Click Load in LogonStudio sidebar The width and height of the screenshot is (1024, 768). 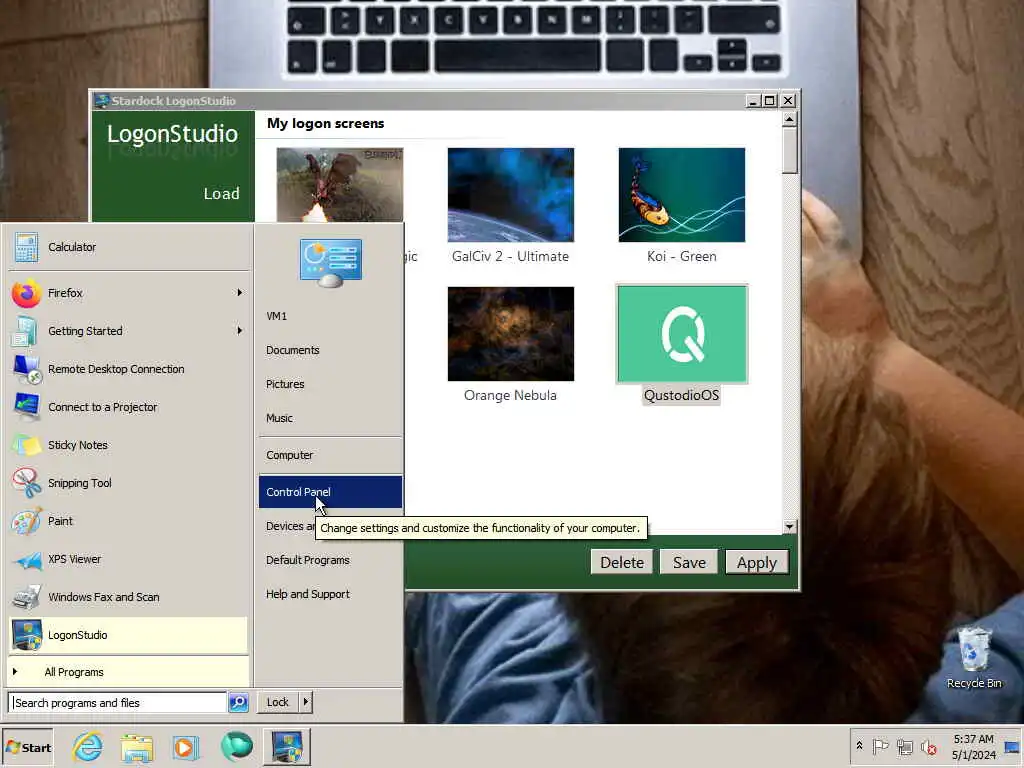[x=221, y=193]
